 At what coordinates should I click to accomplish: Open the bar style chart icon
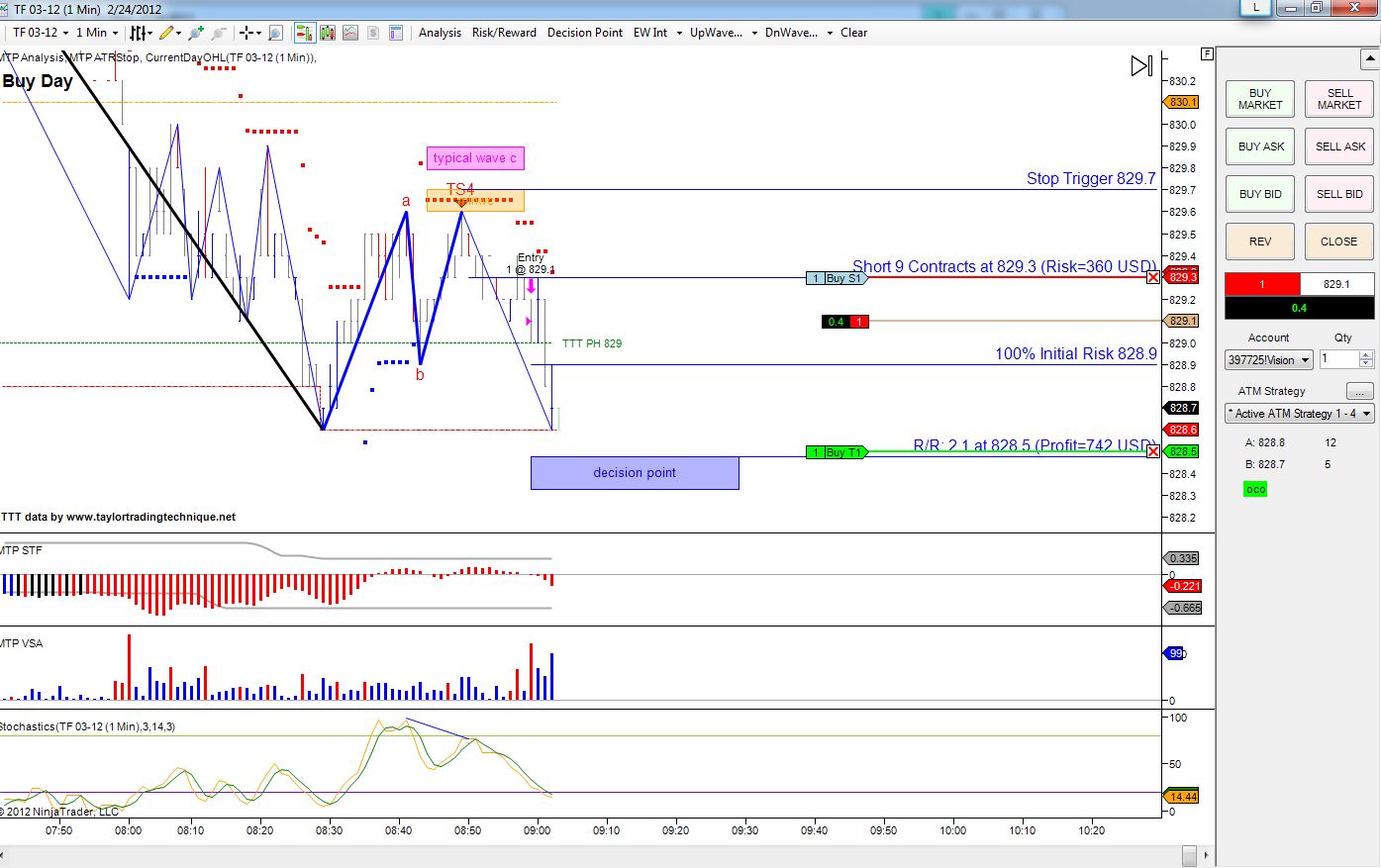(139, 33)
